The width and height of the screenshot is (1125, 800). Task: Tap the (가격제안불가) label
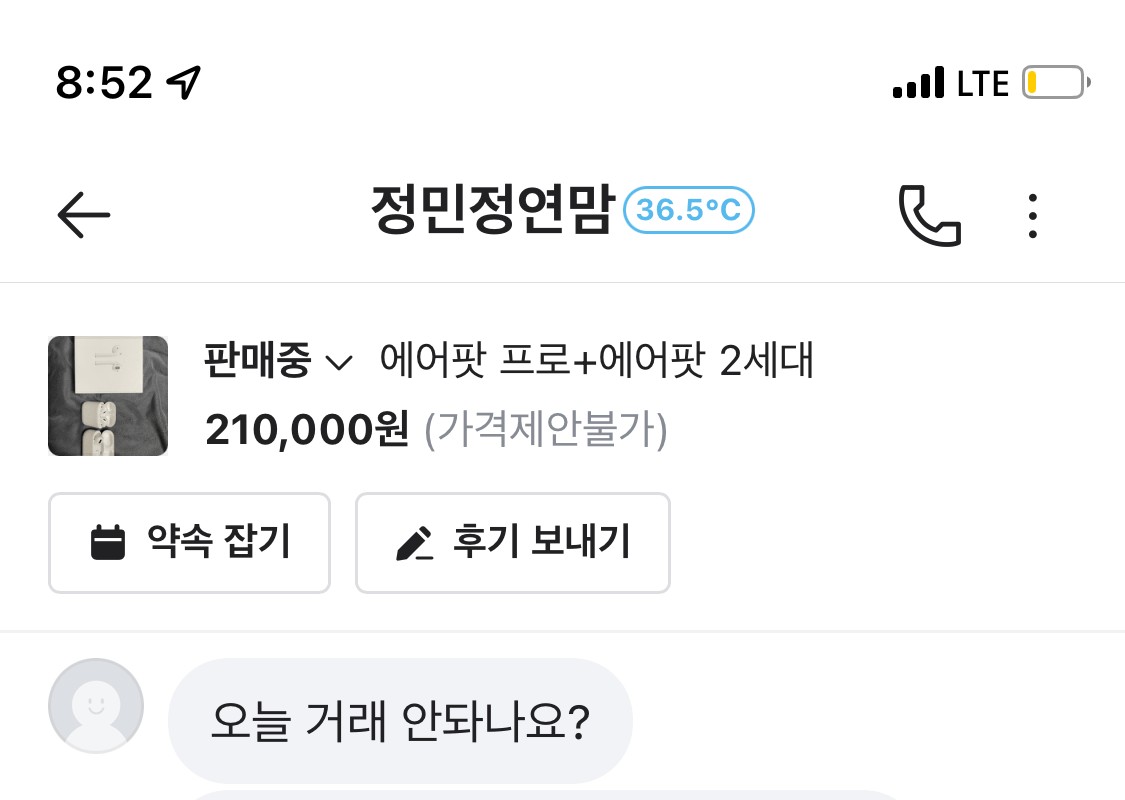pos(546,431)
